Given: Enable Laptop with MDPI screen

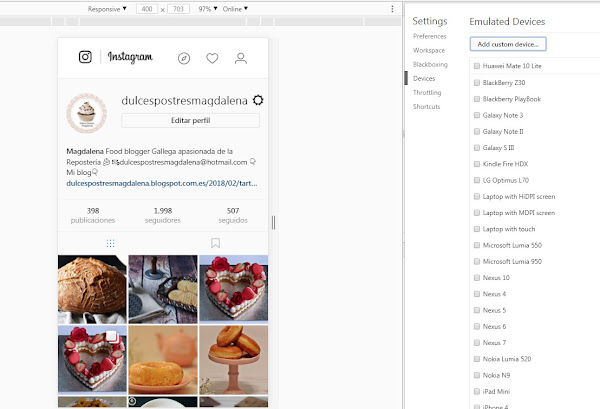Looking at the screenshot, I should 477,213.
